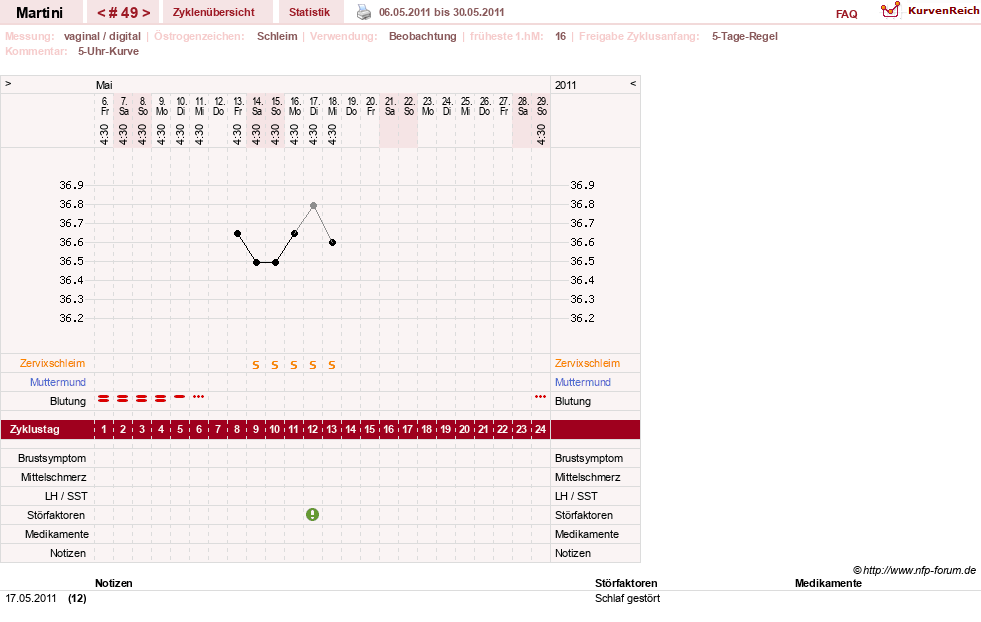Click the date range 06.05.2011 bis 30.05.2011
The image size is (981, 622).
[442, 12]
